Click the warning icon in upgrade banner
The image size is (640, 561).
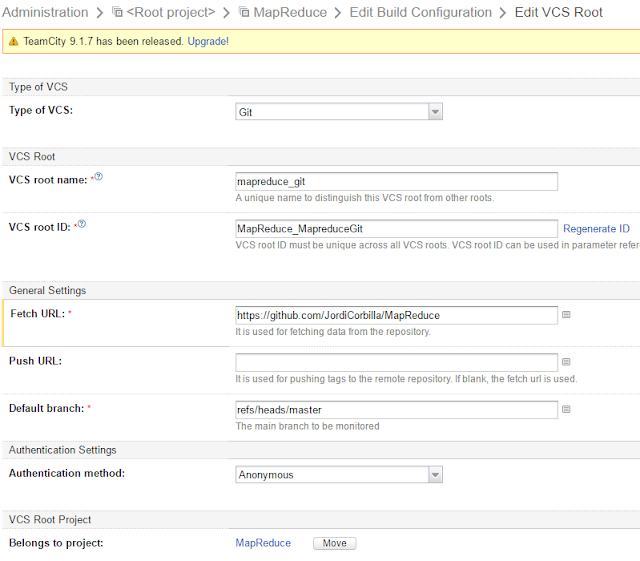pyautogui.click(x=14, y=41)
